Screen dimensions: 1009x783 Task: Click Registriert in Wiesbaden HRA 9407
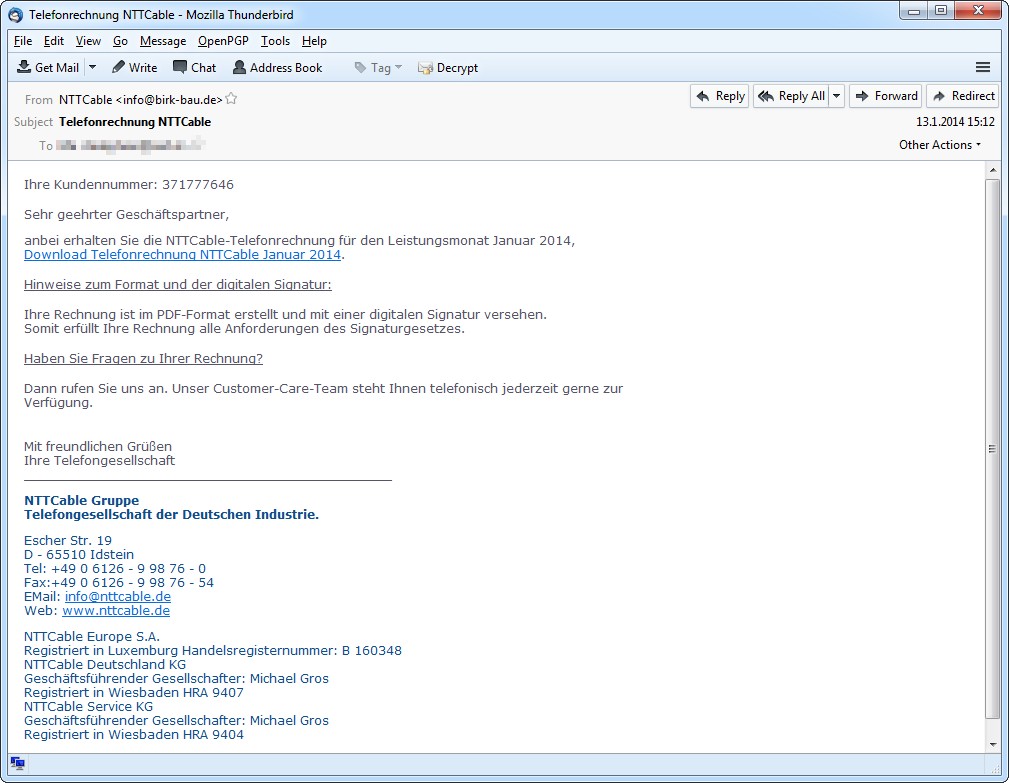tap(134, 692)
